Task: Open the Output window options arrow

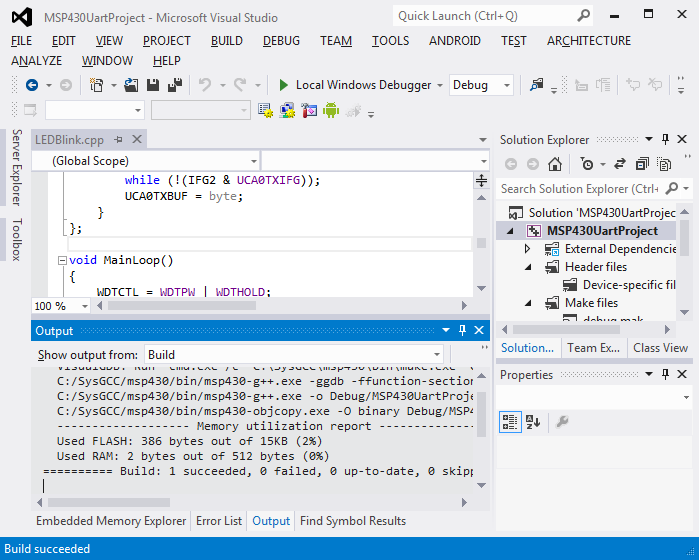Action: pos(446,330)
